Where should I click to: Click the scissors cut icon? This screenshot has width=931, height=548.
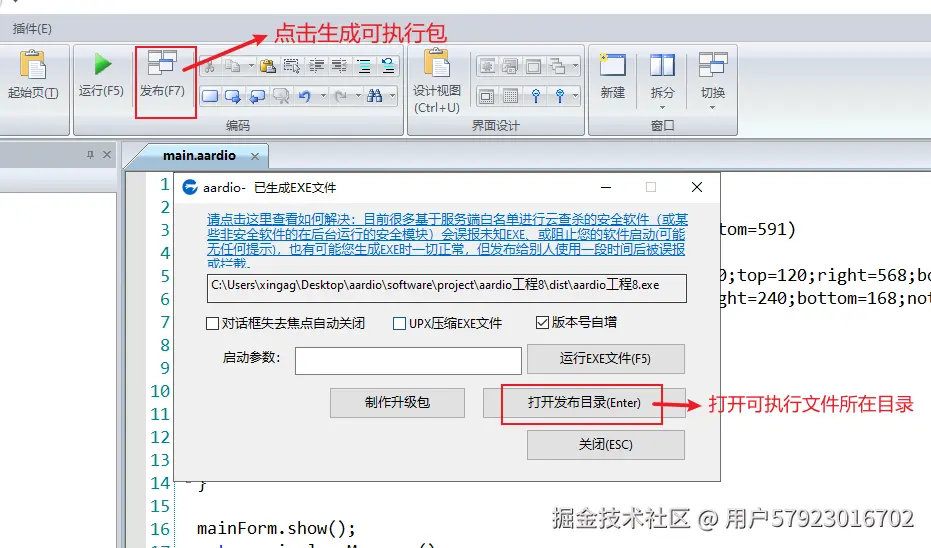209,66
